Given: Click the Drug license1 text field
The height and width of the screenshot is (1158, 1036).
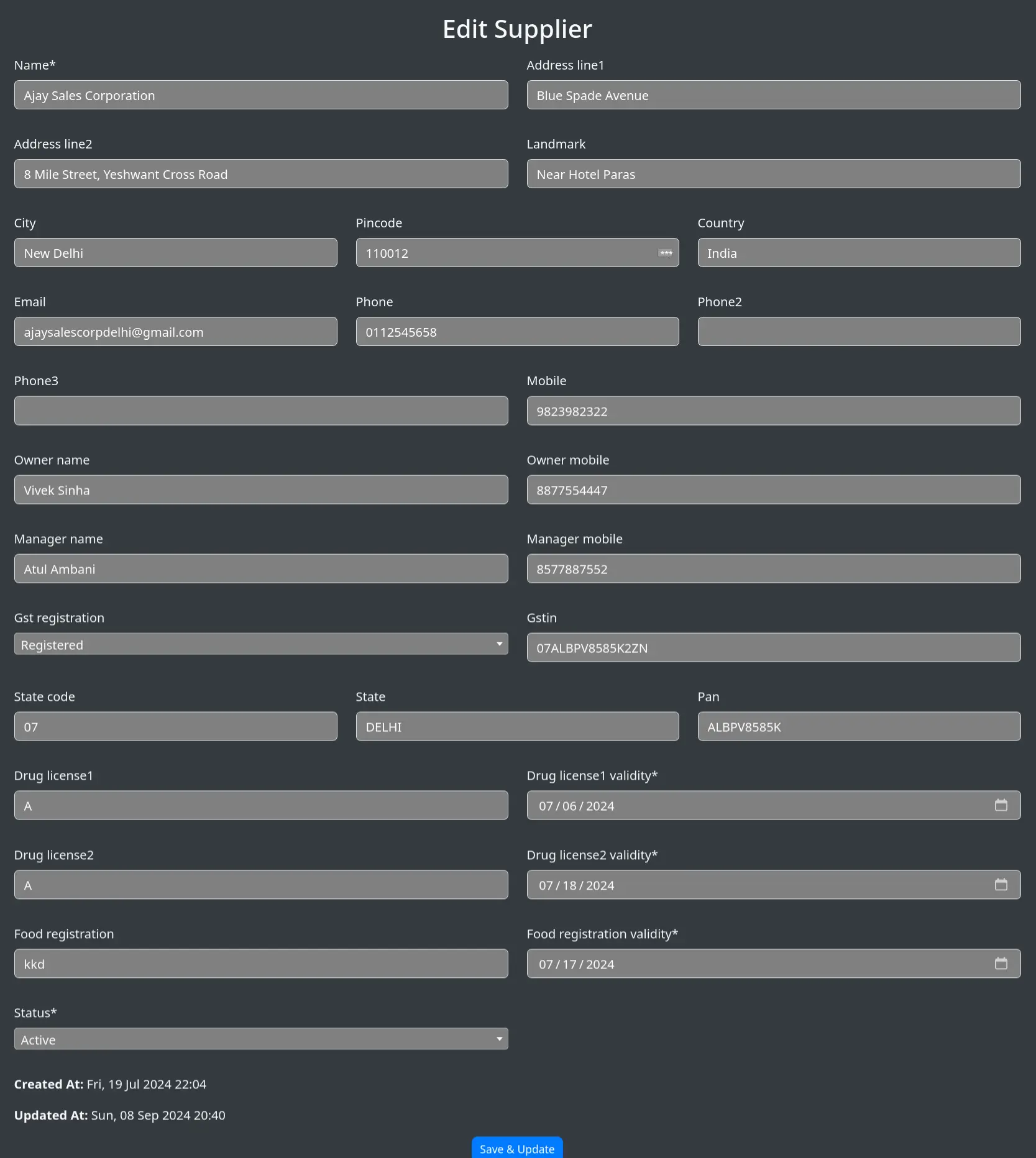Looking at the screenshot, I should pos(261,805).
